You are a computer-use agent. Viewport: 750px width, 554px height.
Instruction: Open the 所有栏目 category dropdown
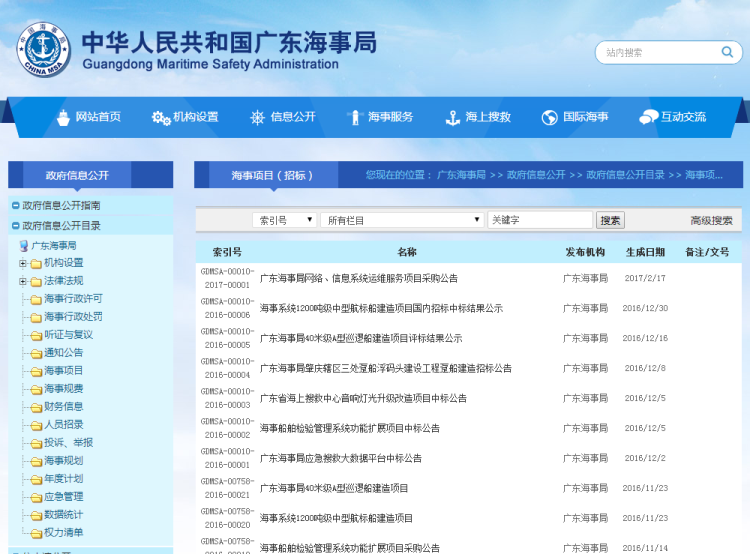click(x=402, y=220)
